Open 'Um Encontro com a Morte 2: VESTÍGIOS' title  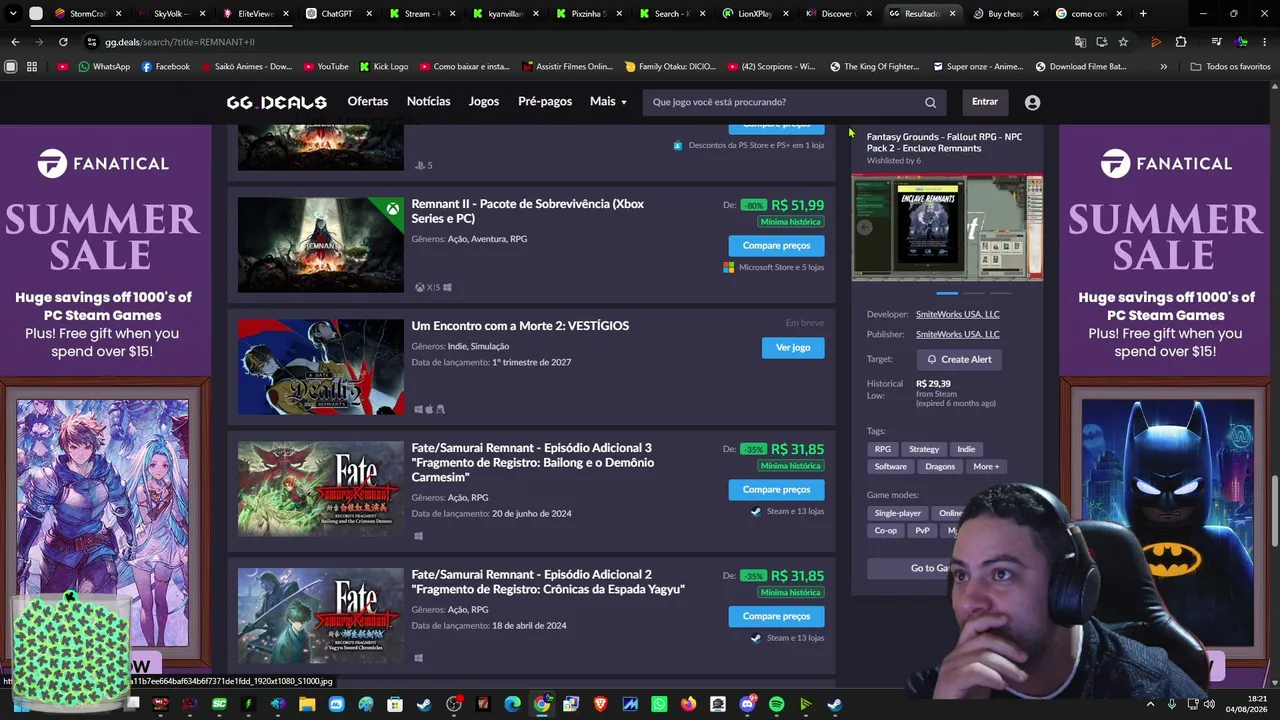[520, 326]
